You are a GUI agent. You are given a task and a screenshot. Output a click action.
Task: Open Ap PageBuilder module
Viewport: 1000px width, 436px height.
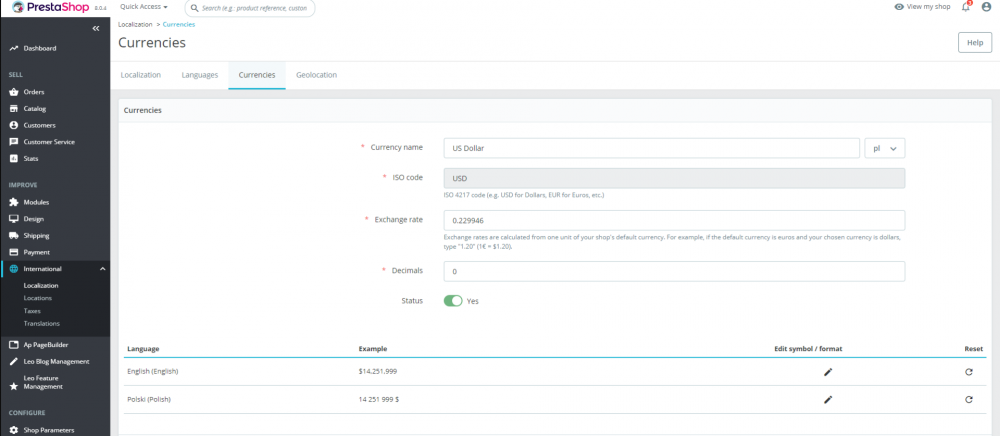coord(46,345)
